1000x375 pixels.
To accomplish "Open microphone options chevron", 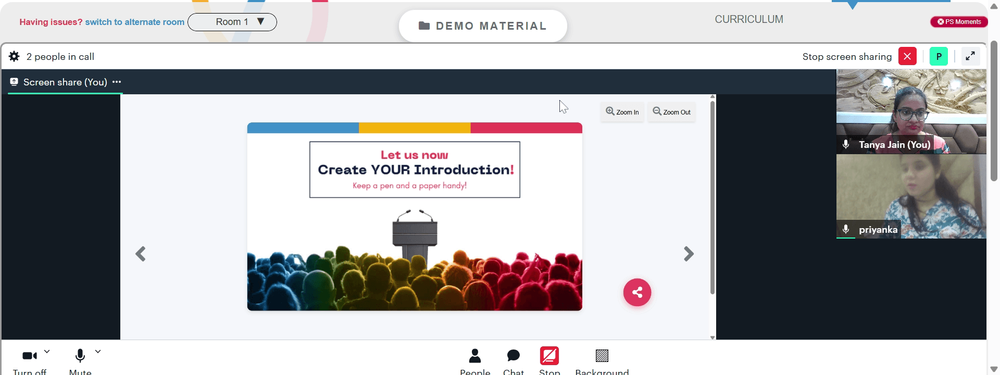I will [98, 351].
